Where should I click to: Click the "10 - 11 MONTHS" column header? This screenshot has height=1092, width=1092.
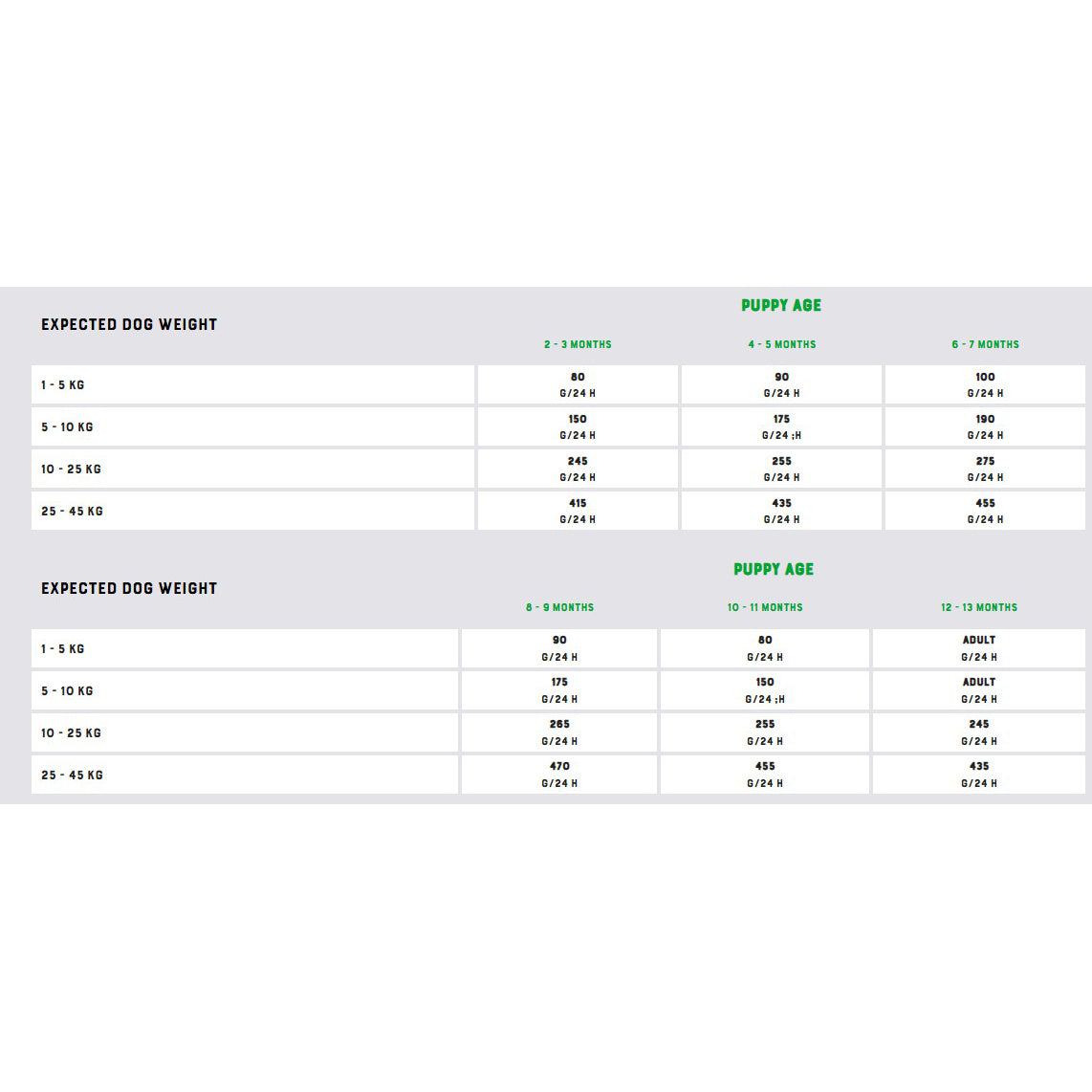pyautogui.click(x=765, y=607)
